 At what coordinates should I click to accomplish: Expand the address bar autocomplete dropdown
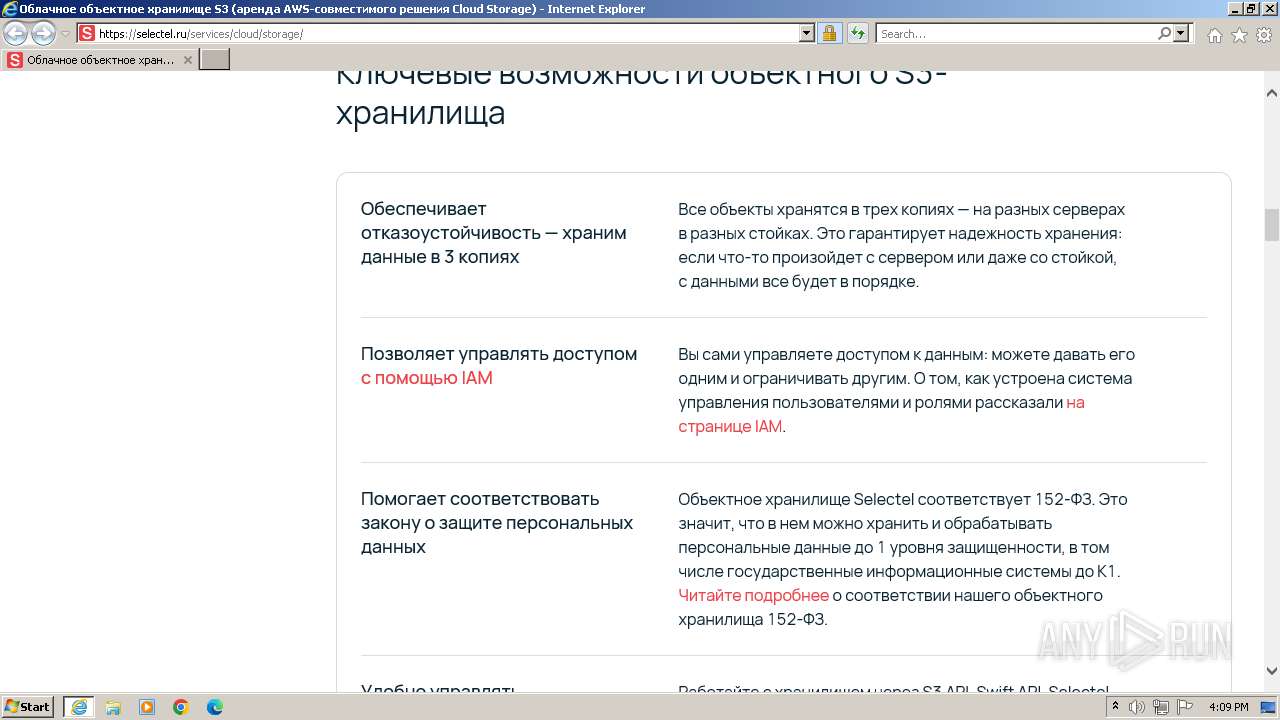[807, 34]
